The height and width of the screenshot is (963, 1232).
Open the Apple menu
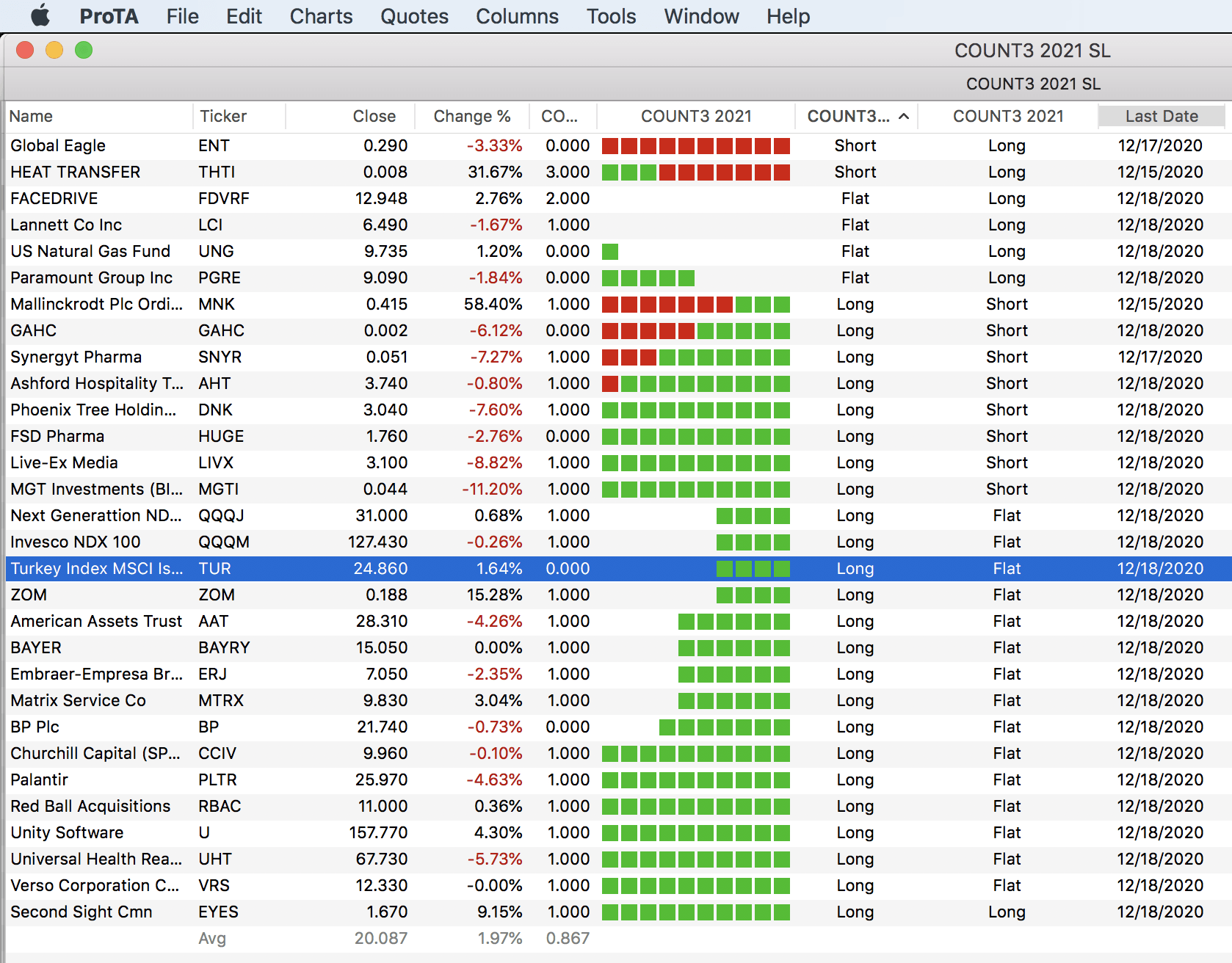[x=40, y=15]
